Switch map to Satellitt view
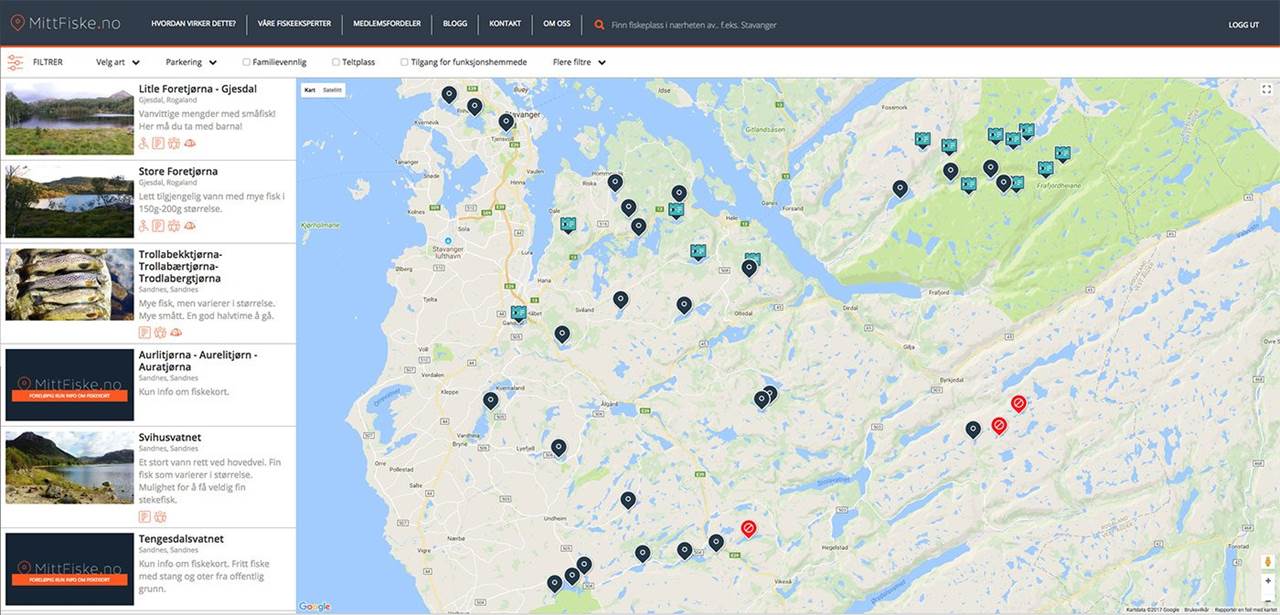This screenshot has height=615, width=1280. pos(332,90)
